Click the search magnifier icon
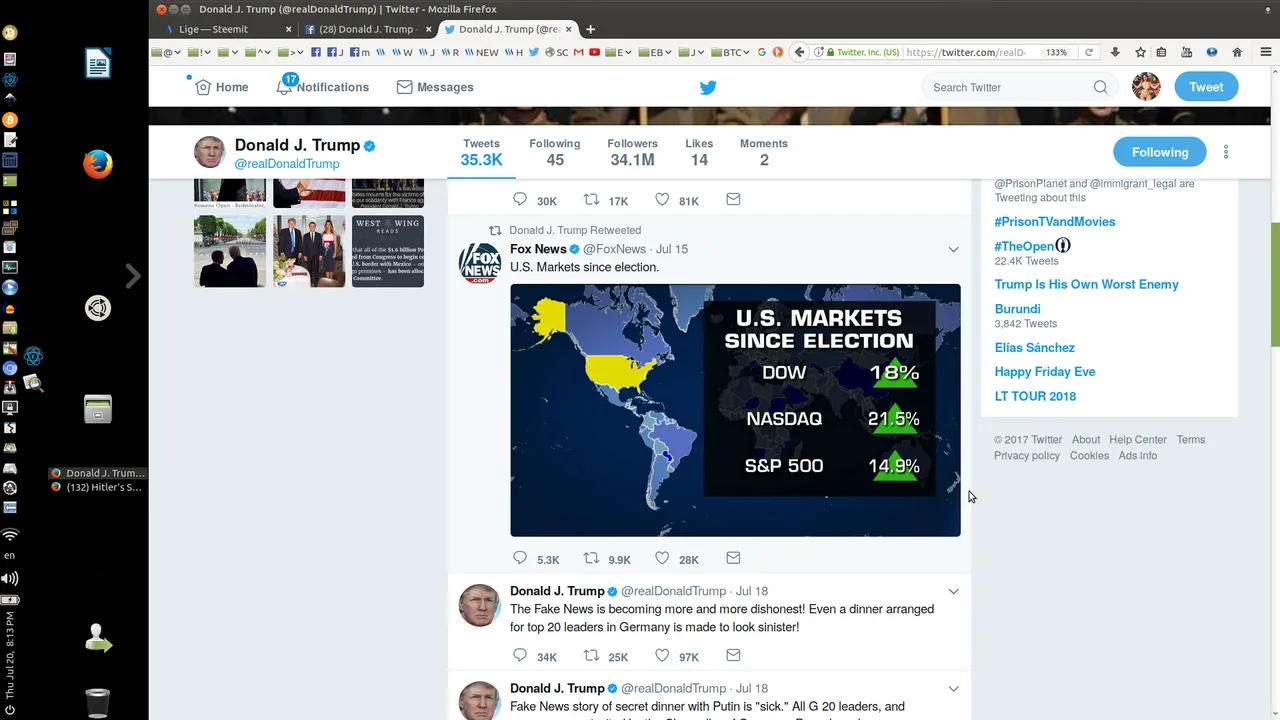 pos(1100,87)
